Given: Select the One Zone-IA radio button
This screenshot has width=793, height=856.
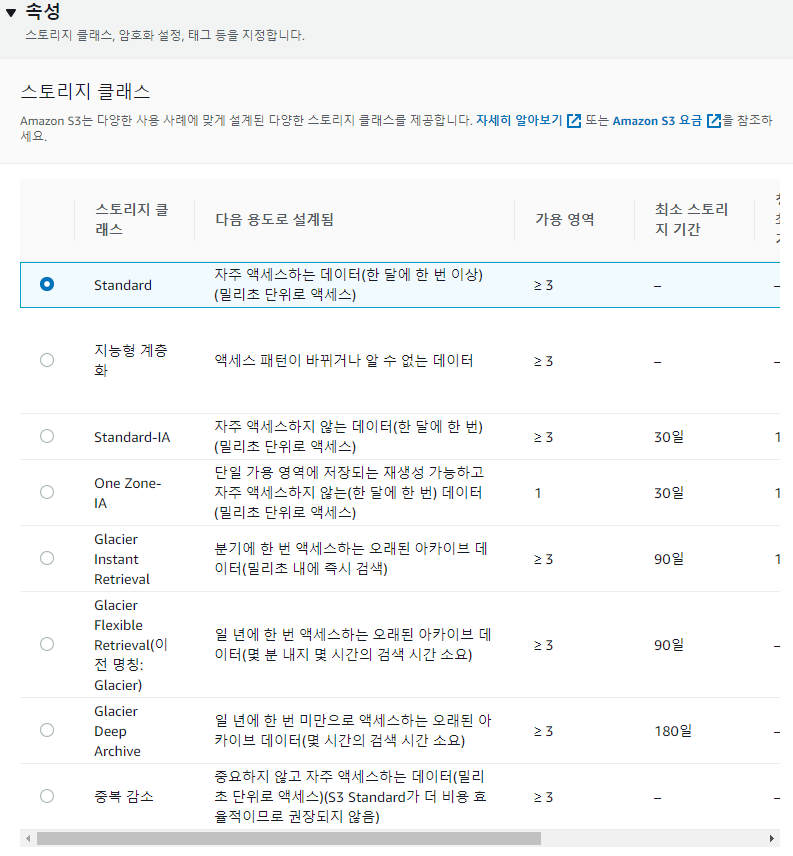Looking at the screenshot, I should point(47,492).
